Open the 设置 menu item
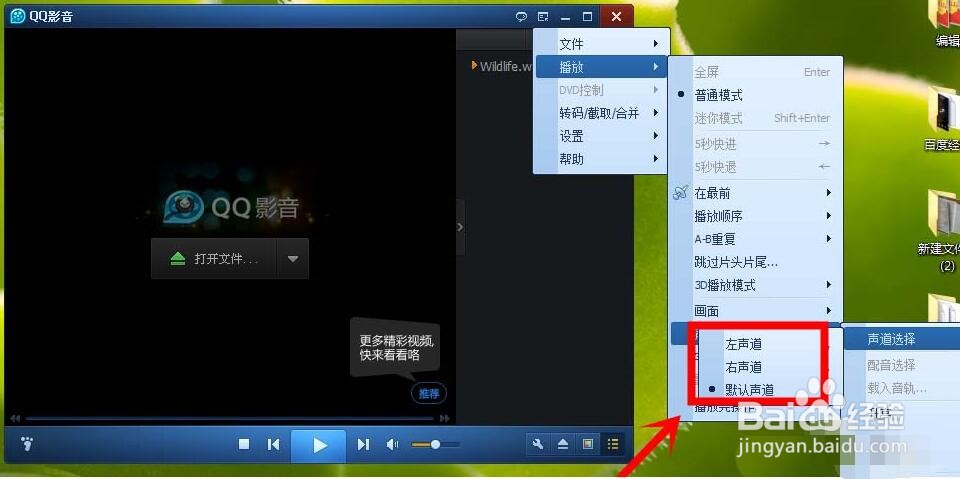Image resolution: width=960 pixels, height=479 pixels. click(x=602, y=136)
